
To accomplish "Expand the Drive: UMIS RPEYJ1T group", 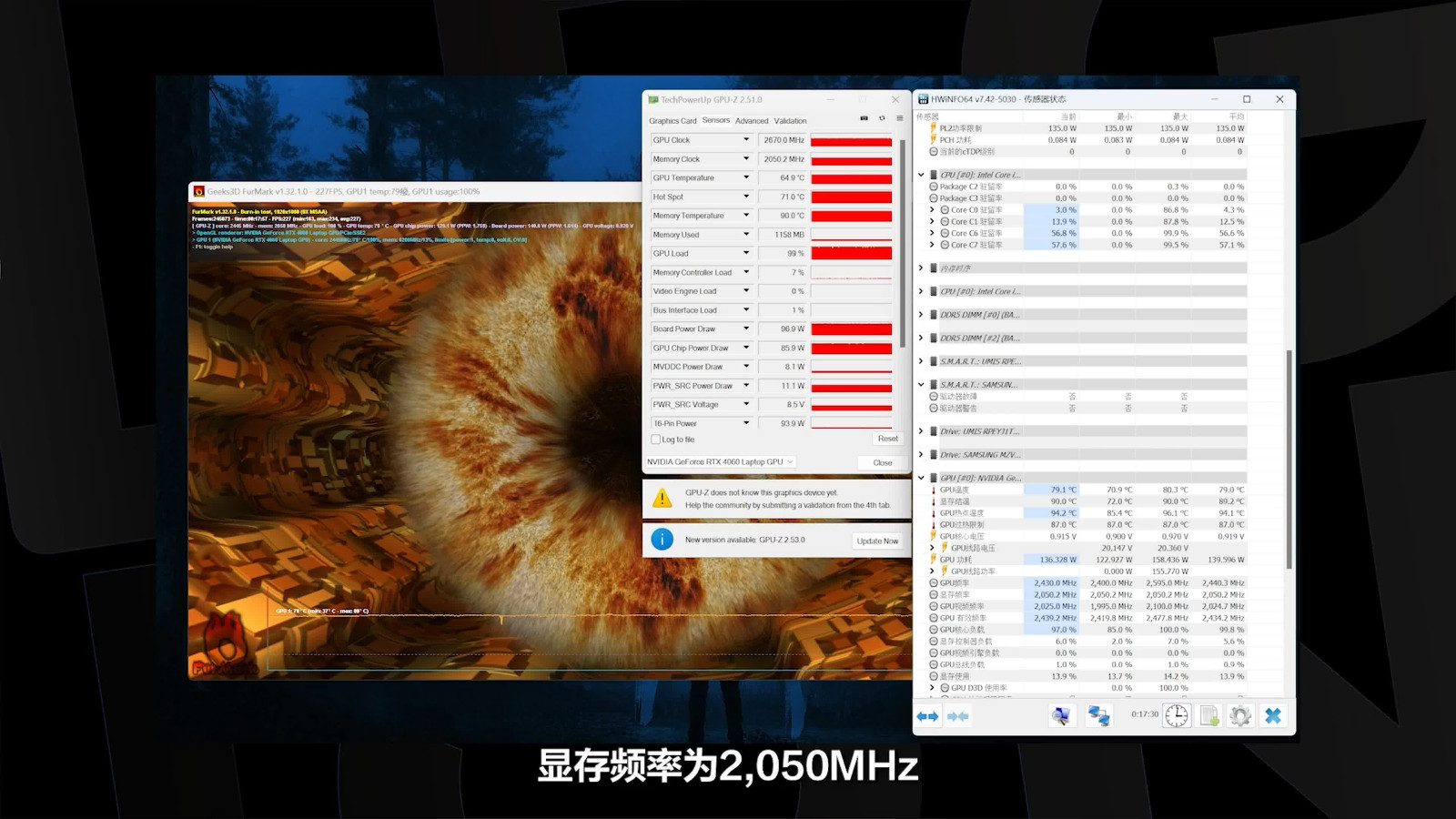I will click(921, 431).
